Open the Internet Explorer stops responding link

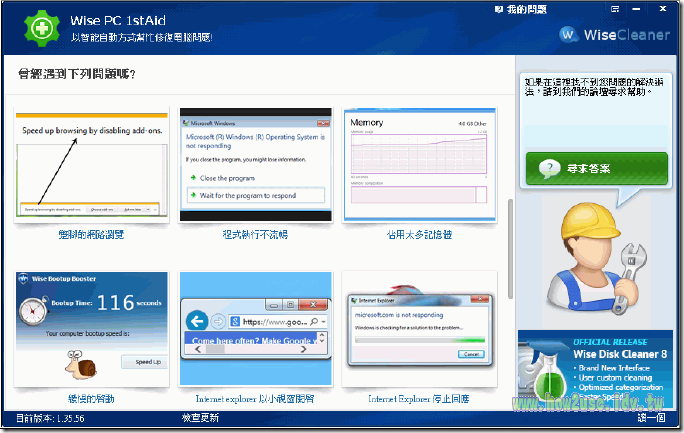pyautogui.click(x=419, y=398)
